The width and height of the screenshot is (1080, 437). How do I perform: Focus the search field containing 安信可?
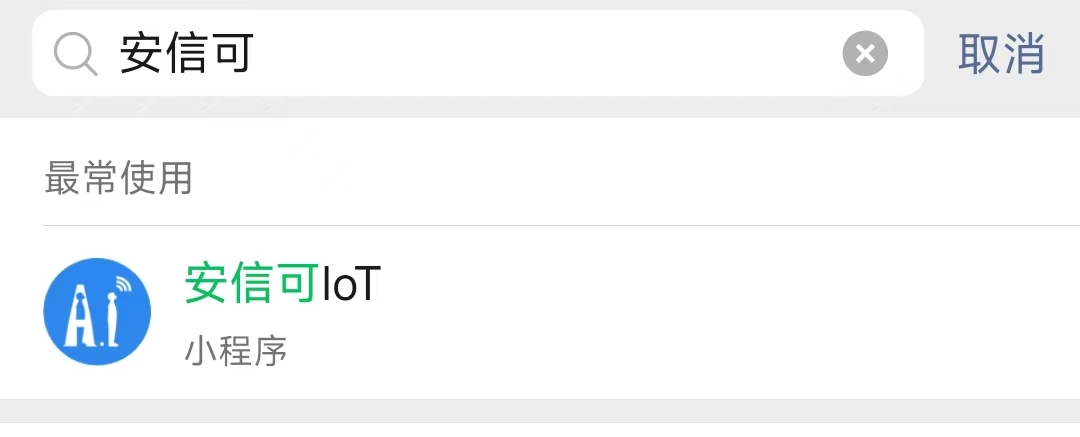477,53
